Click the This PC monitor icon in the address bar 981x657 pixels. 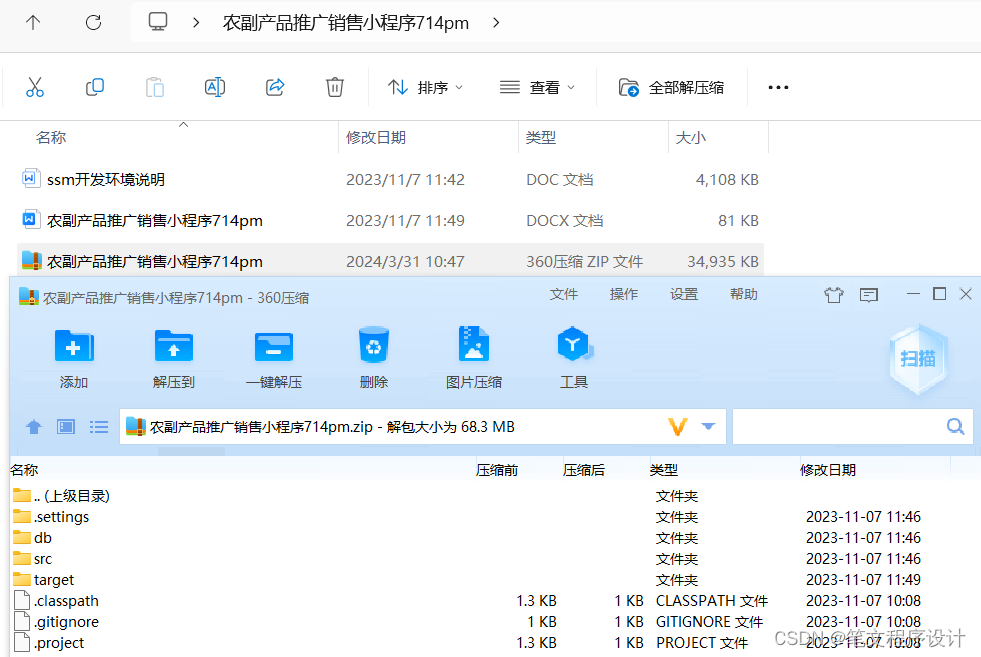coord(158,22)
